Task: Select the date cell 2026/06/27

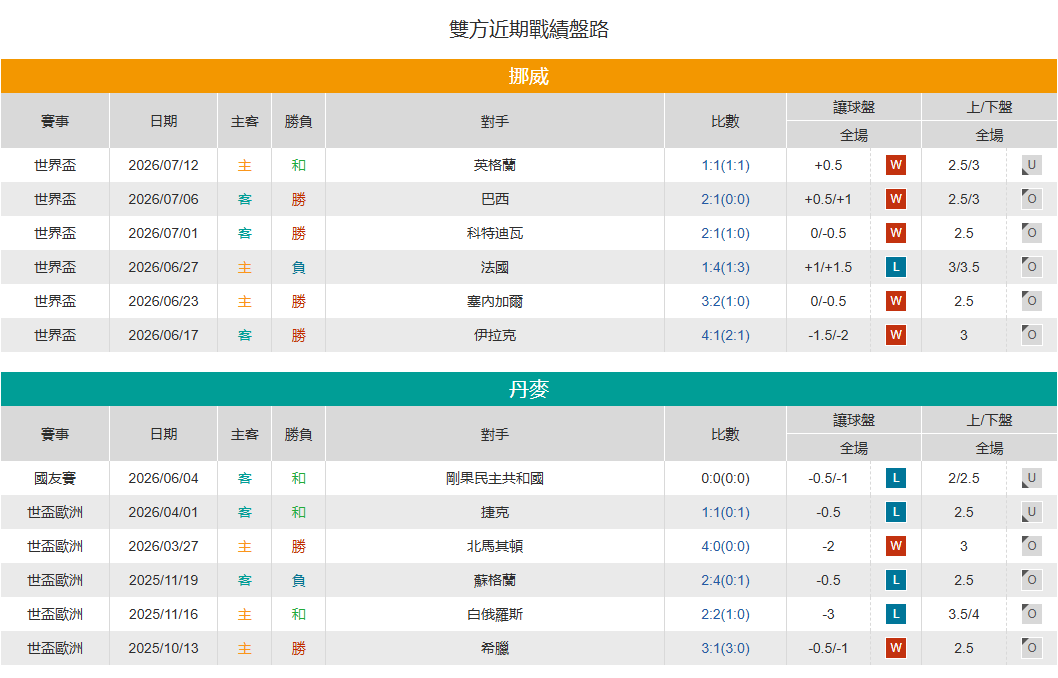Action: pyautogui.click(x=163, y=267)
